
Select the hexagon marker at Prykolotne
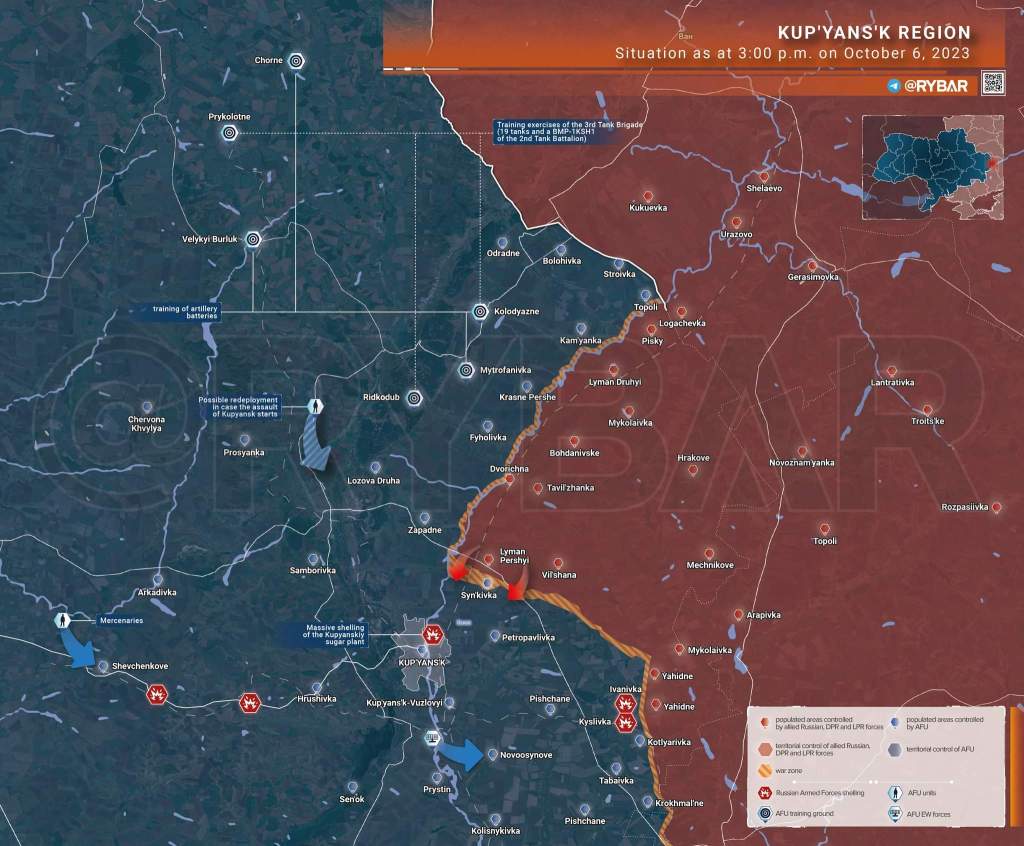click(x=229, y=135)
